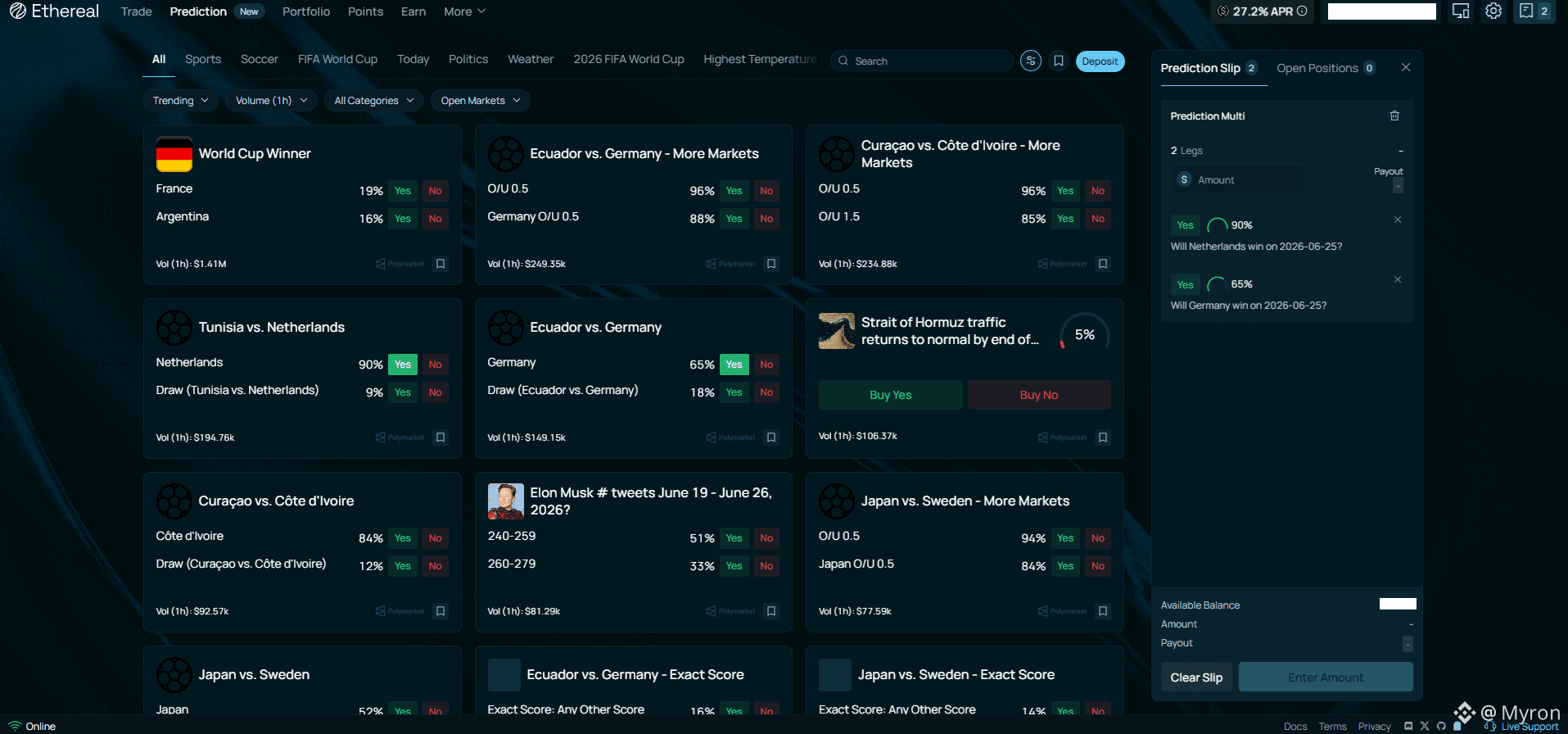Bookmark the Ecuador vs. Germany market card
1568x734 pixels.
click(x=771, y=437)
